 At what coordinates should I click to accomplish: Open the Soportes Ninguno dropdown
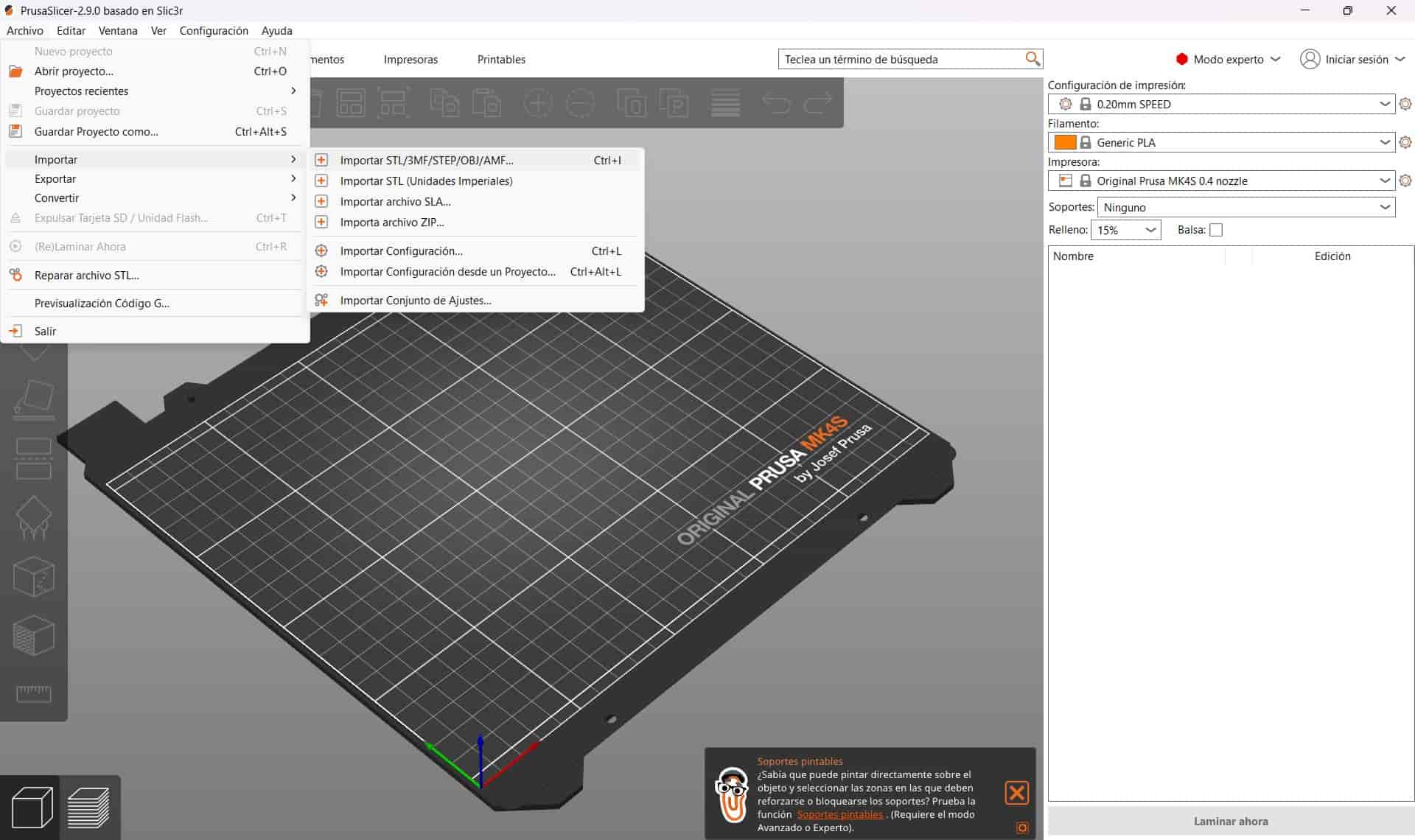[x=1246, y=207]
